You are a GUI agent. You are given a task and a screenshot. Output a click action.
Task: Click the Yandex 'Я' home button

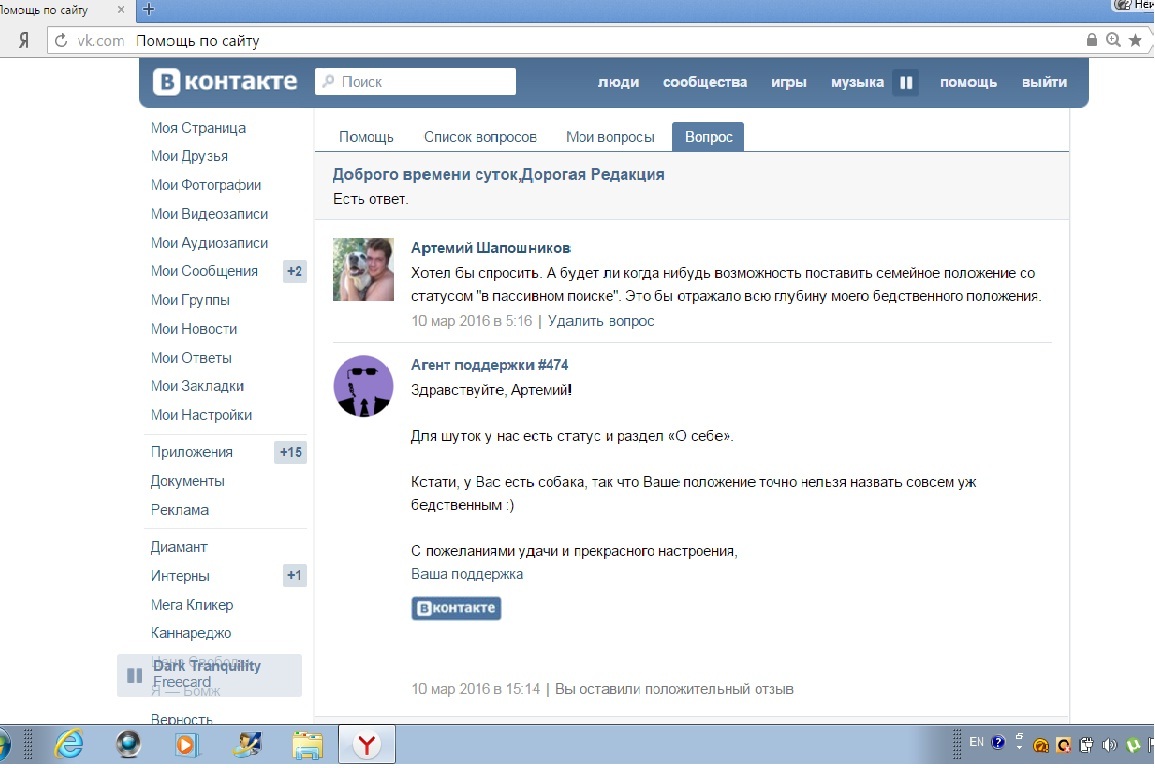(22, 41)
